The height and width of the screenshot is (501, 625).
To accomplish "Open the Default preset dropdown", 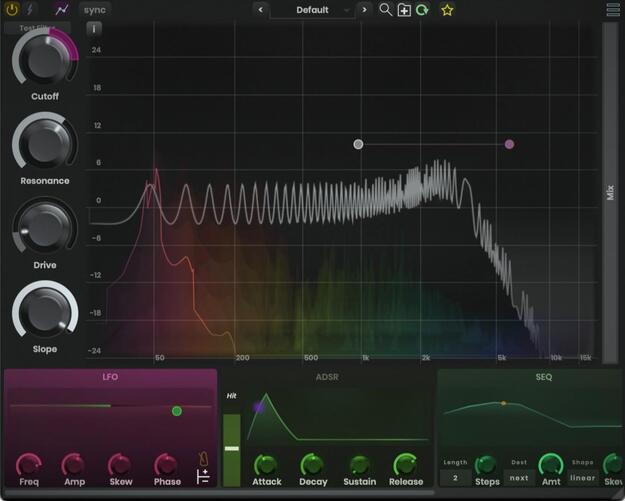I will (312, 10).
